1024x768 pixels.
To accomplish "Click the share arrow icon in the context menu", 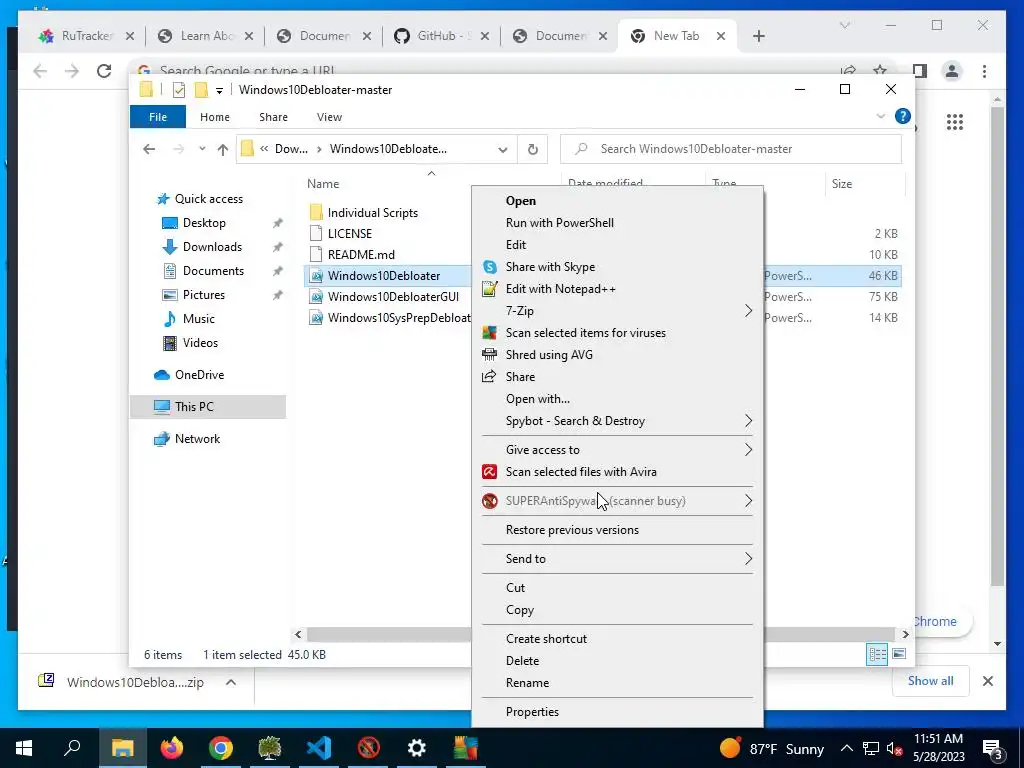I will (488, 377).
